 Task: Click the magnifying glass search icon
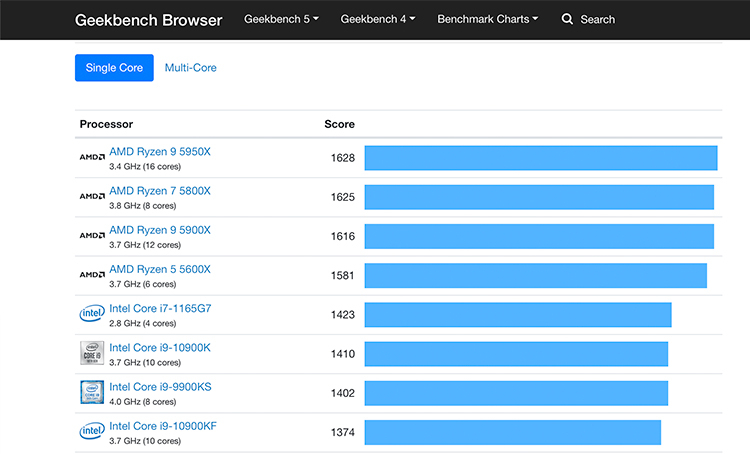point(568,19)
